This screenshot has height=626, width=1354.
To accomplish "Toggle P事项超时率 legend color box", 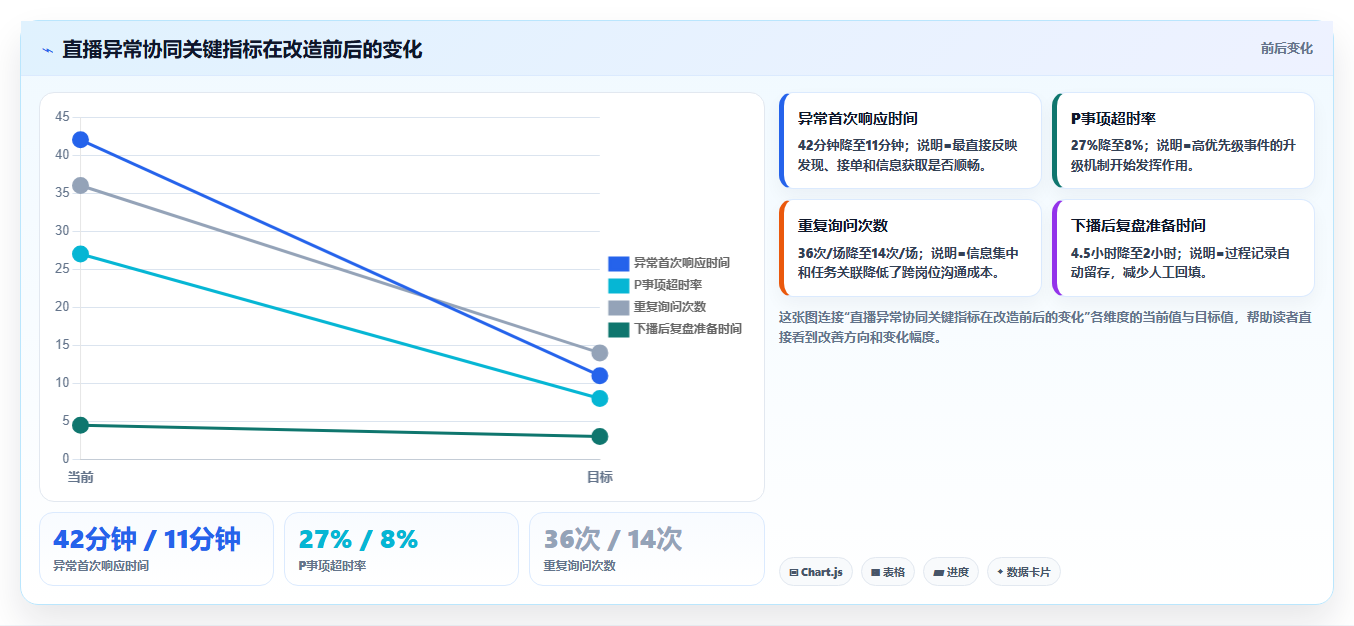I will [618, 285].
